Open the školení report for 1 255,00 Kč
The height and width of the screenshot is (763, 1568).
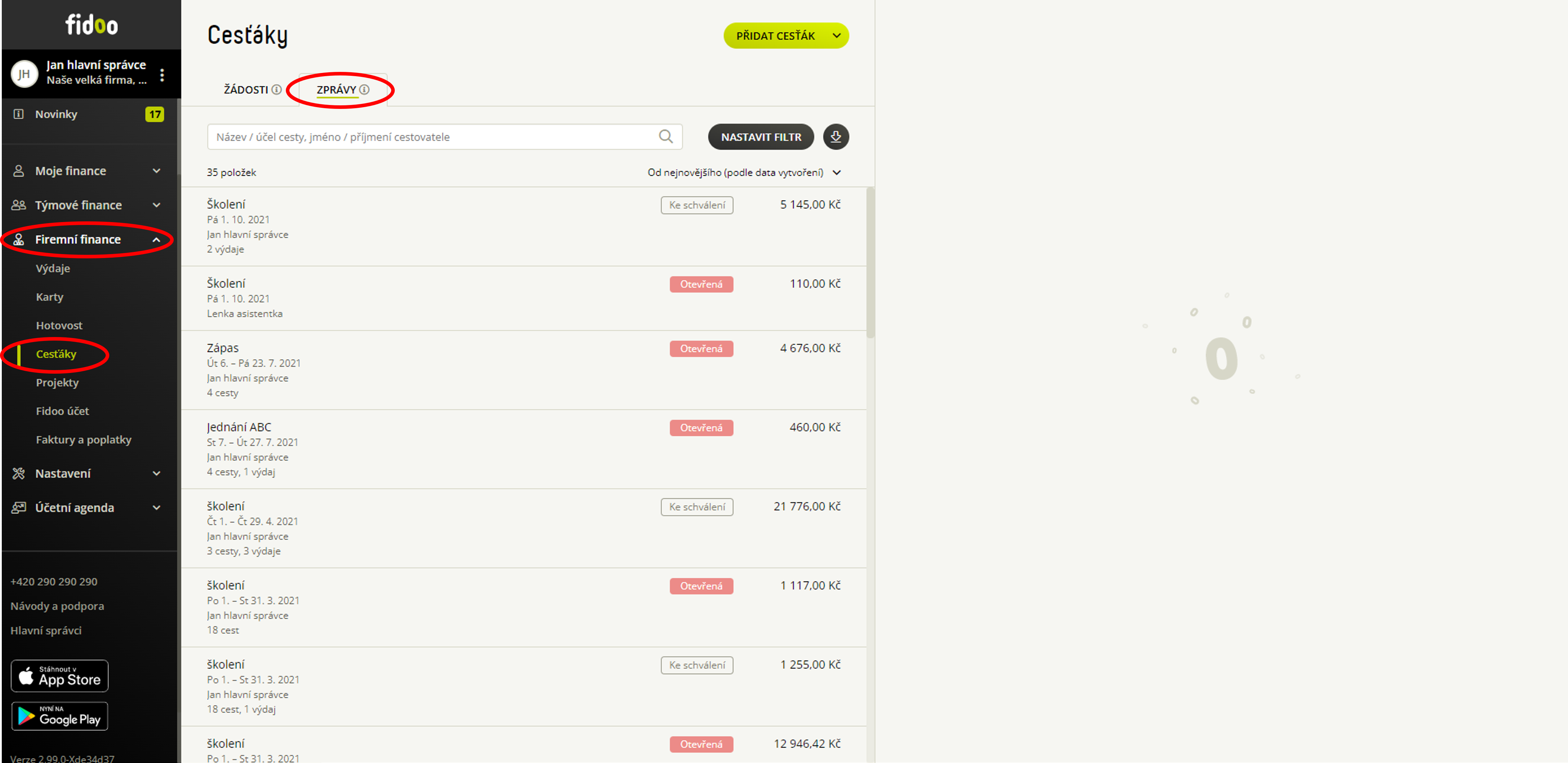524,686
